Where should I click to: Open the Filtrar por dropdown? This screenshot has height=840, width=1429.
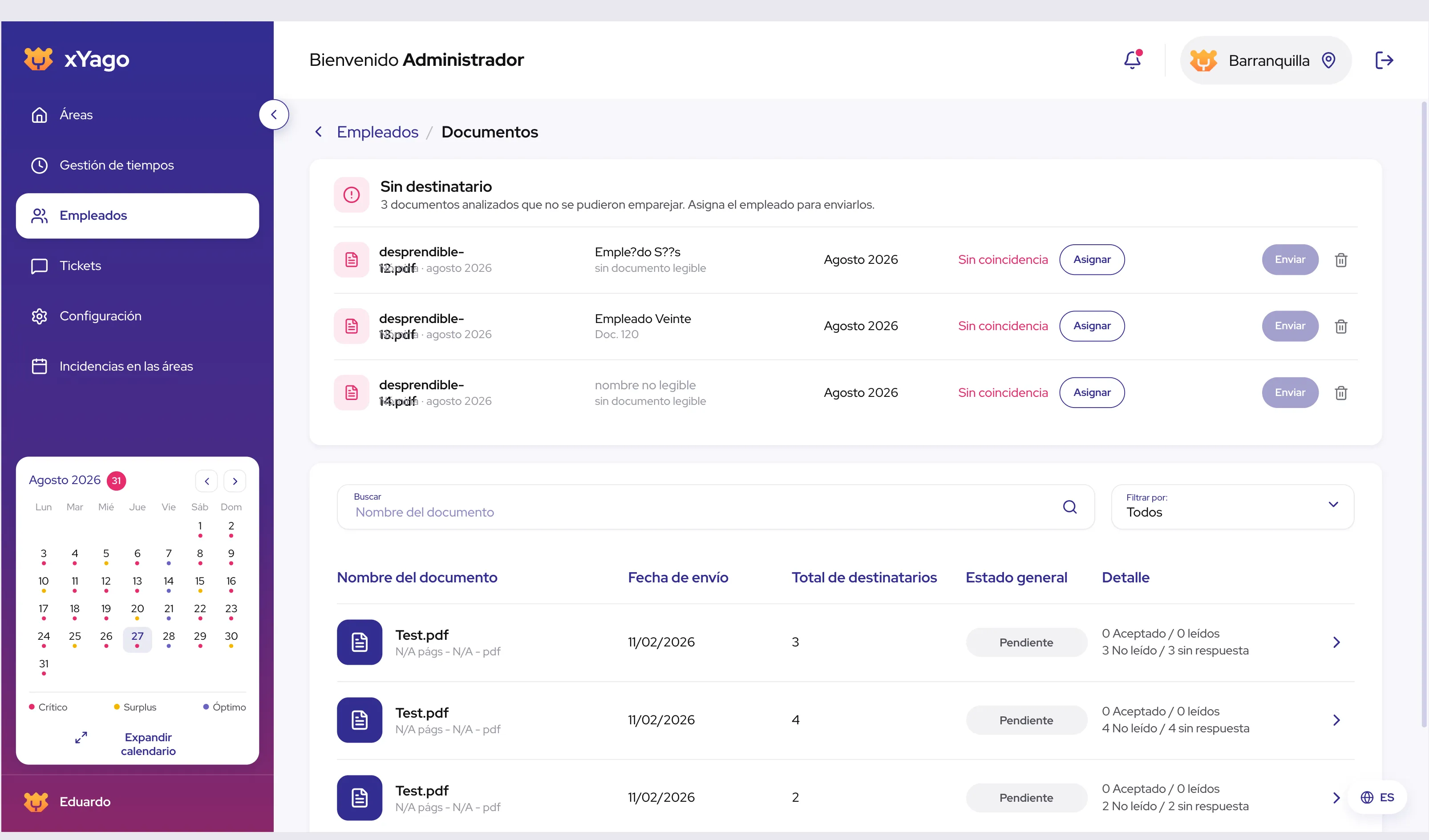(1232, 507)
